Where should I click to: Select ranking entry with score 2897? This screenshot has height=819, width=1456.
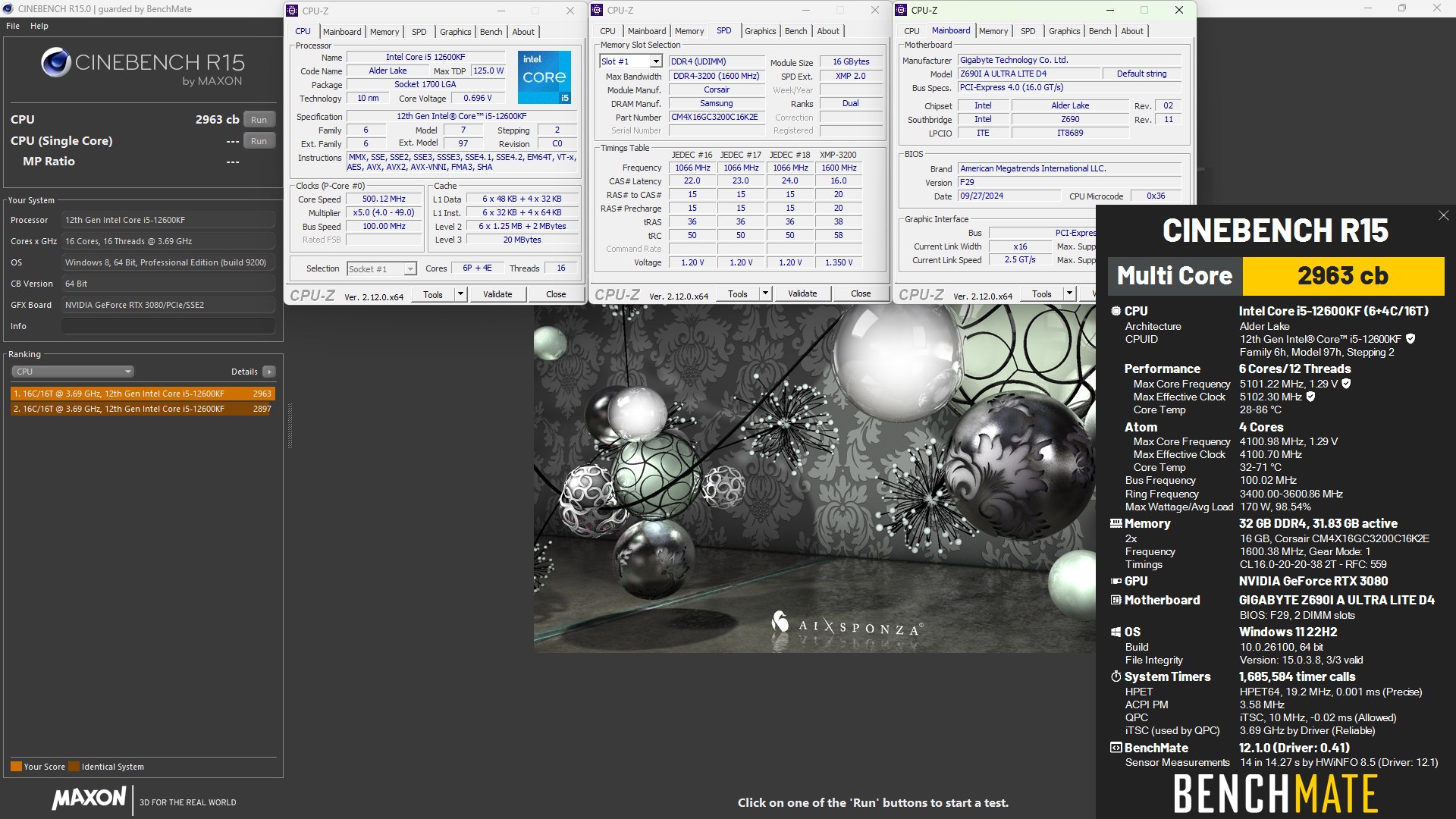(x=143, y=409)
